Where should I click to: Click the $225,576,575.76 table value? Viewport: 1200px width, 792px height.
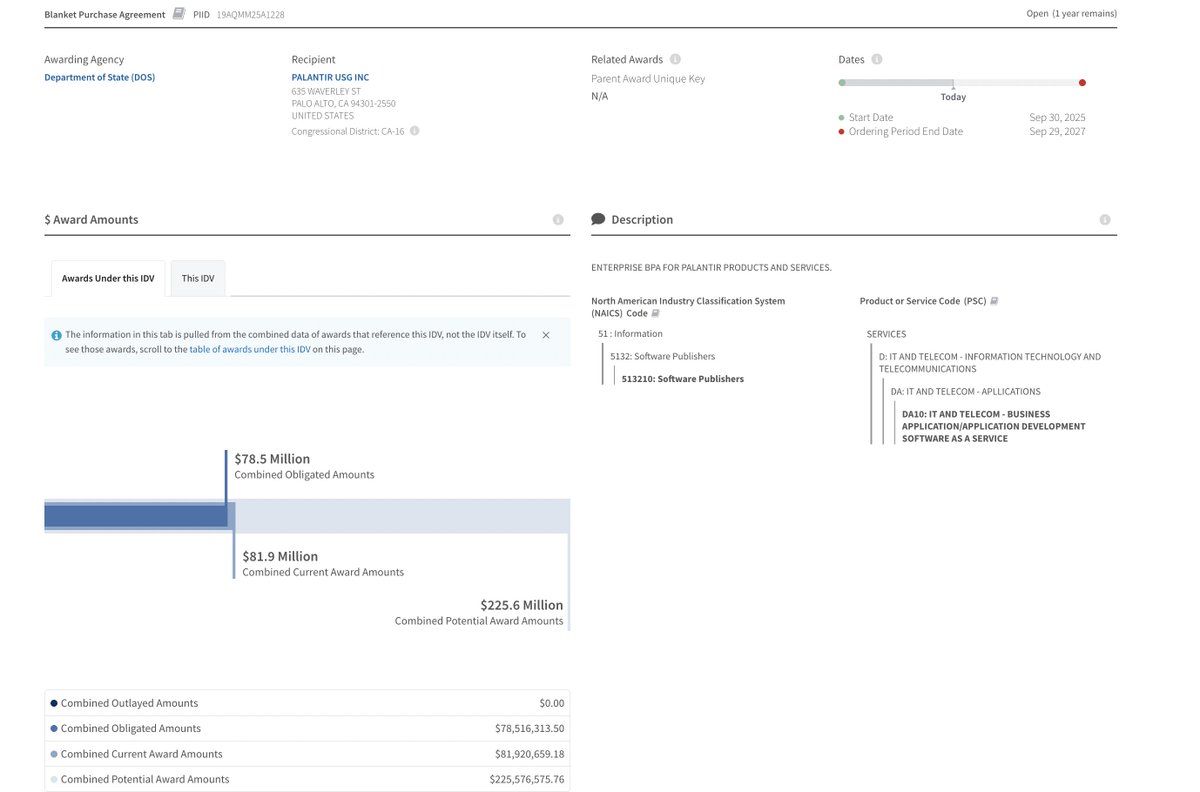(526, 779)
